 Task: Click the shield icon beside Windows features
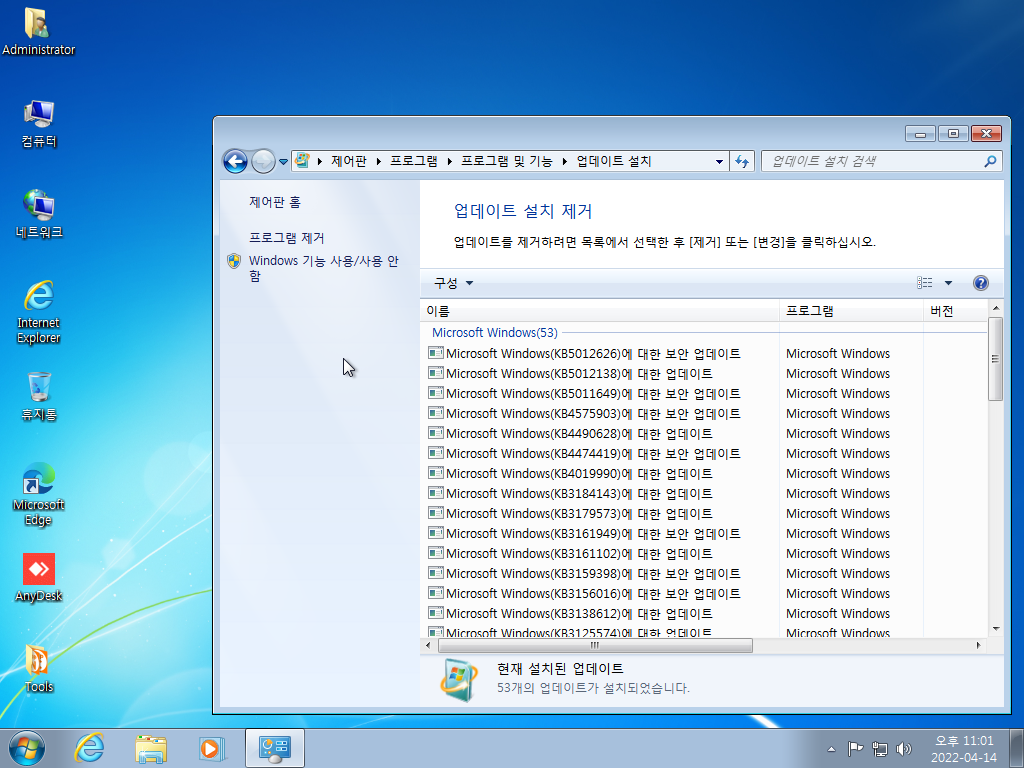point(234,261)
